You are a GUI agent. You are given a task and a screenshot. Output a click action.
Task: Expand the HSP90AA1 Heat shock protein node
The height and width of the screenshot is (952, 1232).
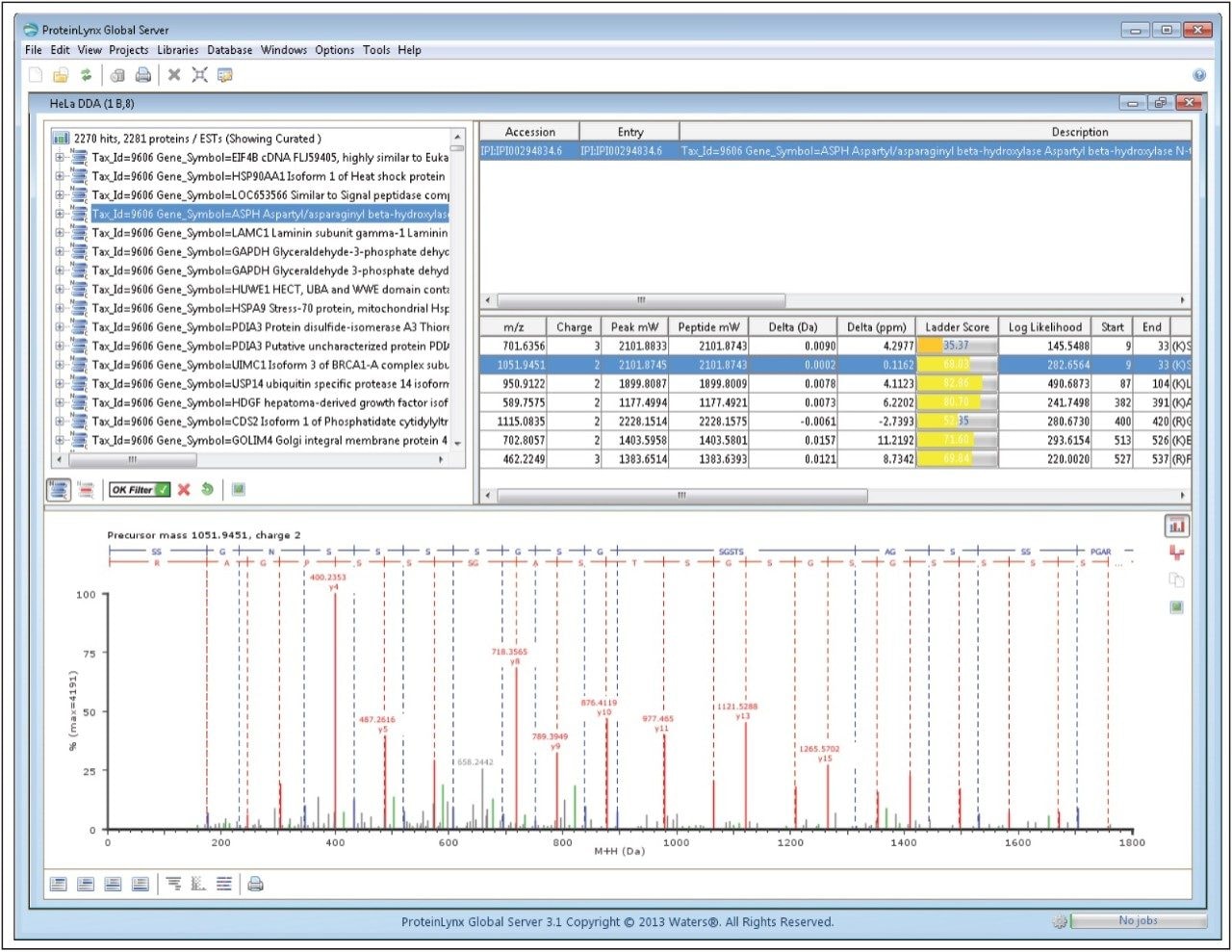coord(60,176)
